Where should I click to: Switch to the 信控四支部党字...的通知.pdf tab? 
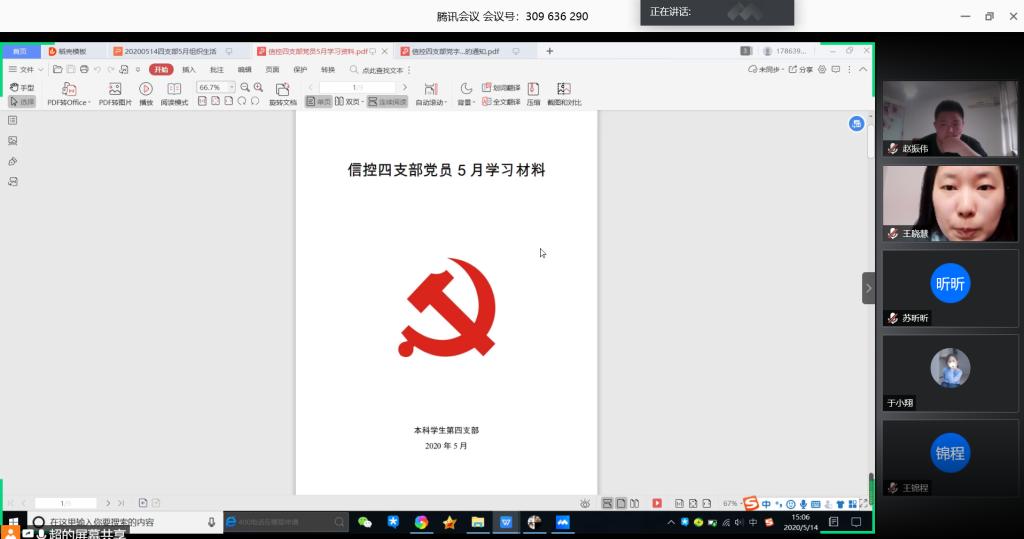(x=455, y=51)
